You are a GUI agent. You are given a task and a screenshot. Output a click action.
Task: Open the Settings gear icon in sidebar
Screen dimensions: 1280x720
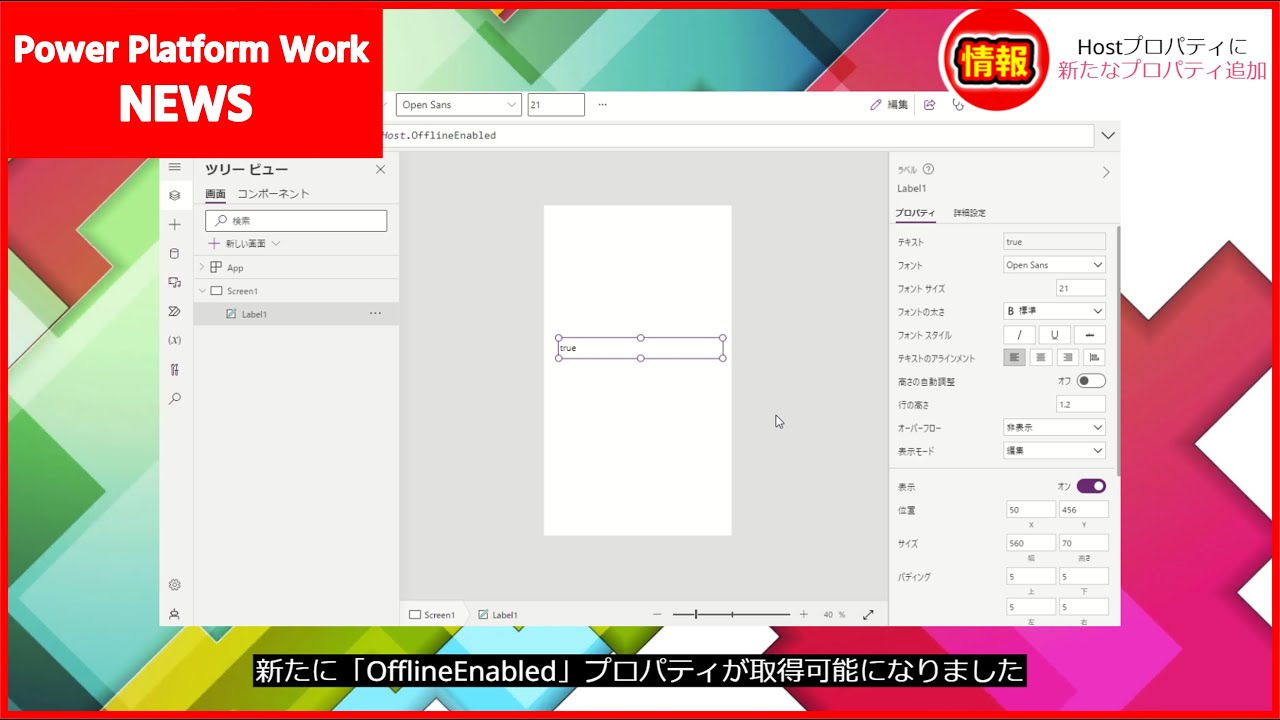(175, 585)
